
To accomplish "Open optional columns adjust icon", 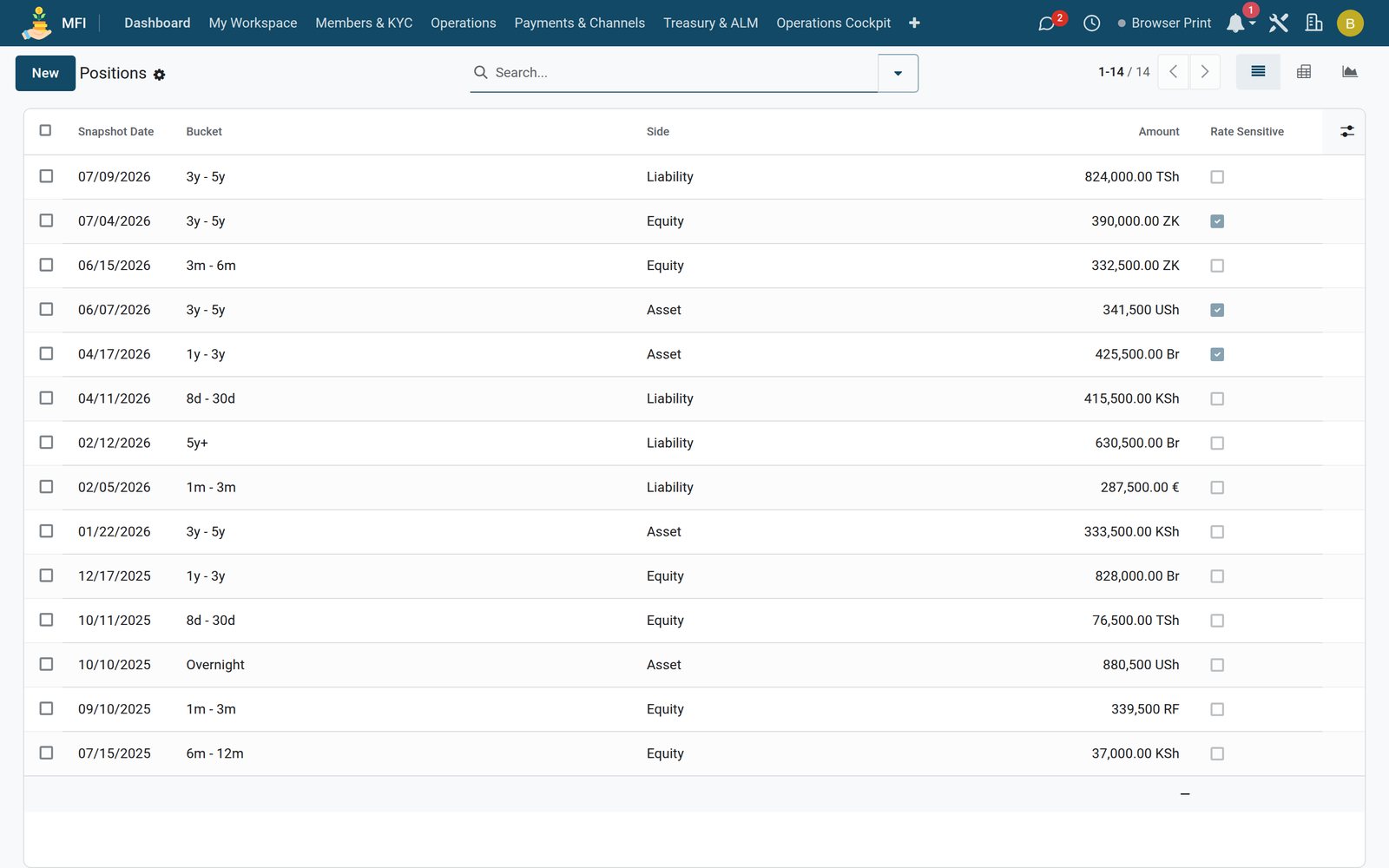I will (1347, 131).
